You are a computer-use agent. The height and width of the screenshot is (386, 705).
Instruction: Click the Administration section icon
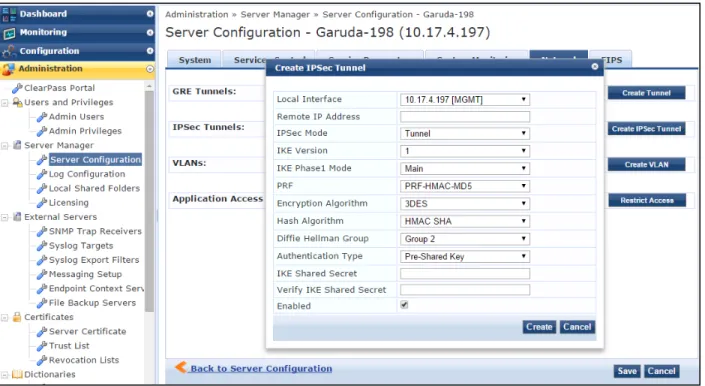8,69
